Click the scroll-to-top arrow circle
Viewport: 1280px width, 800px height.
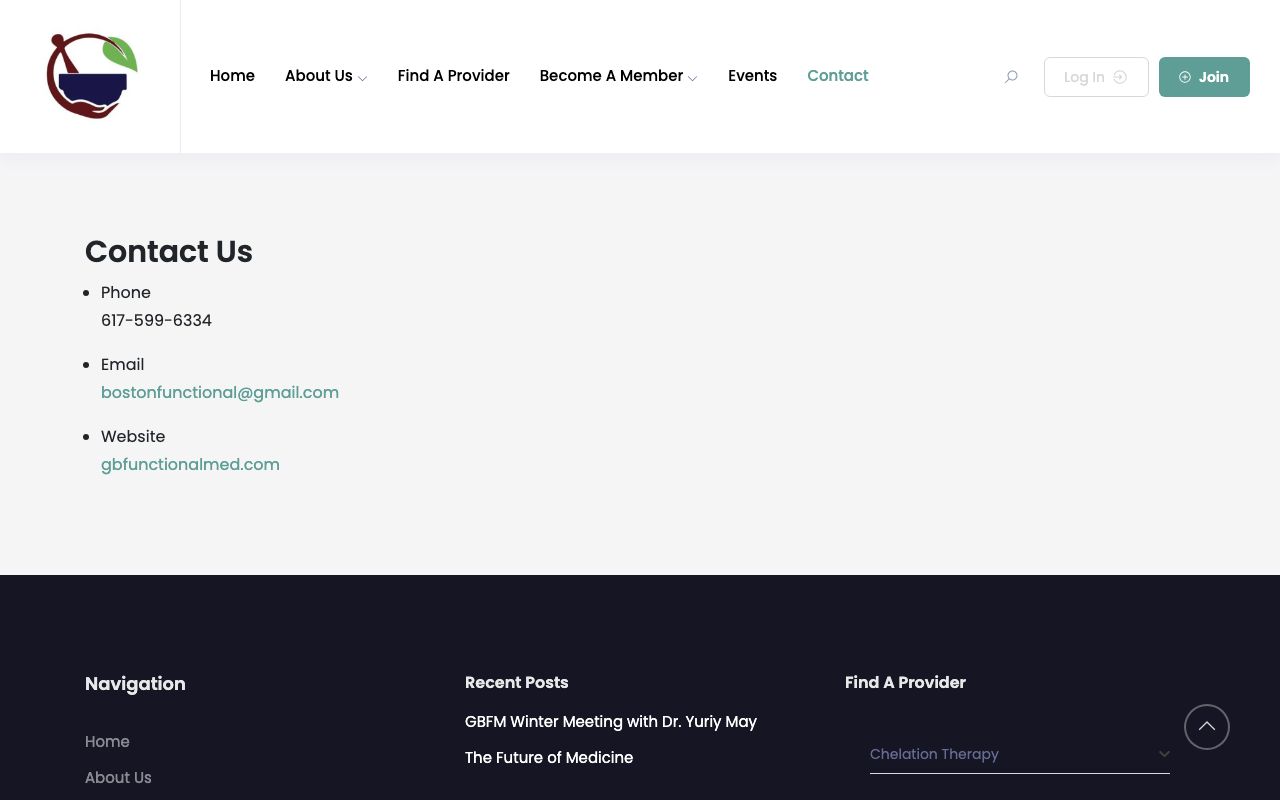pos(1206,727)
